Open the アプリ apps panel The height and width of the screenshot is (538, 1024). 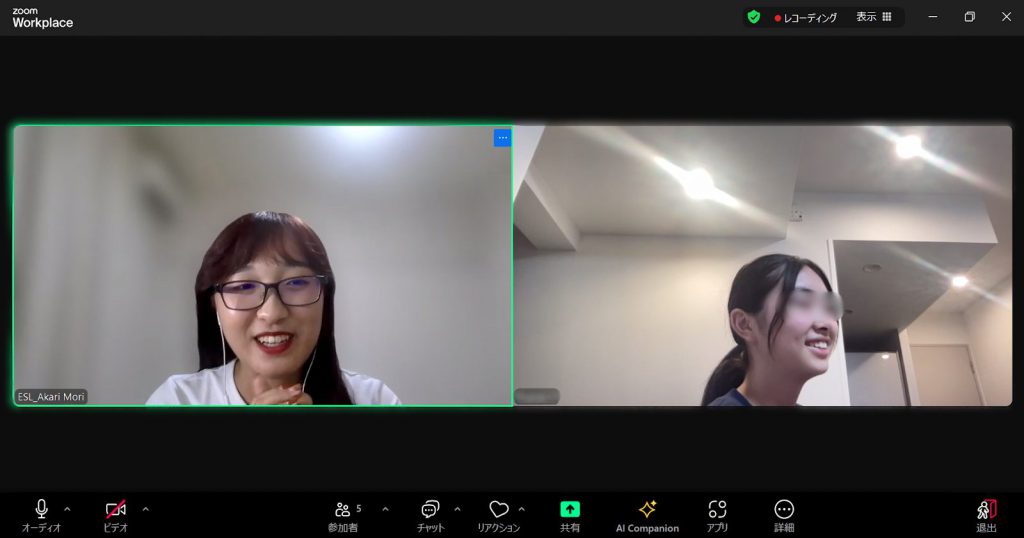[x=717, y=510]
